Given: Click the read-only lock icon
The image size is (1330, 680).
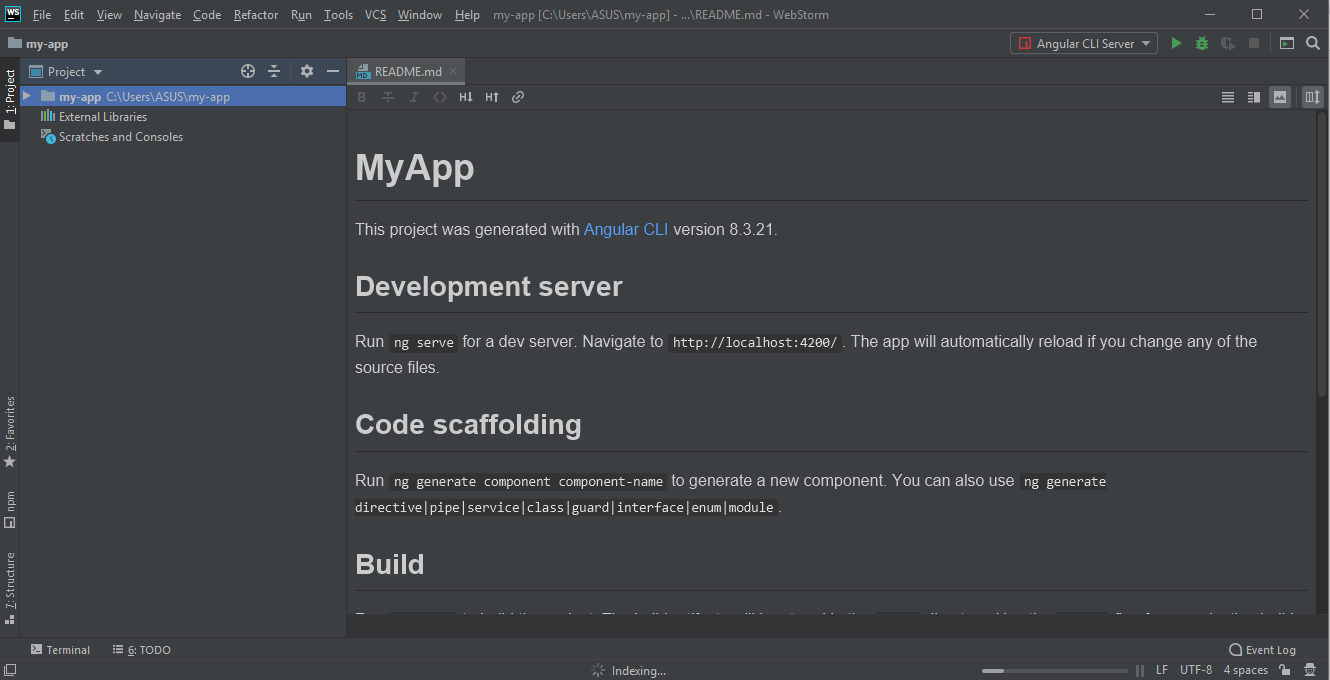Looking at the screenshot, I should click(x=1284, y=670).
